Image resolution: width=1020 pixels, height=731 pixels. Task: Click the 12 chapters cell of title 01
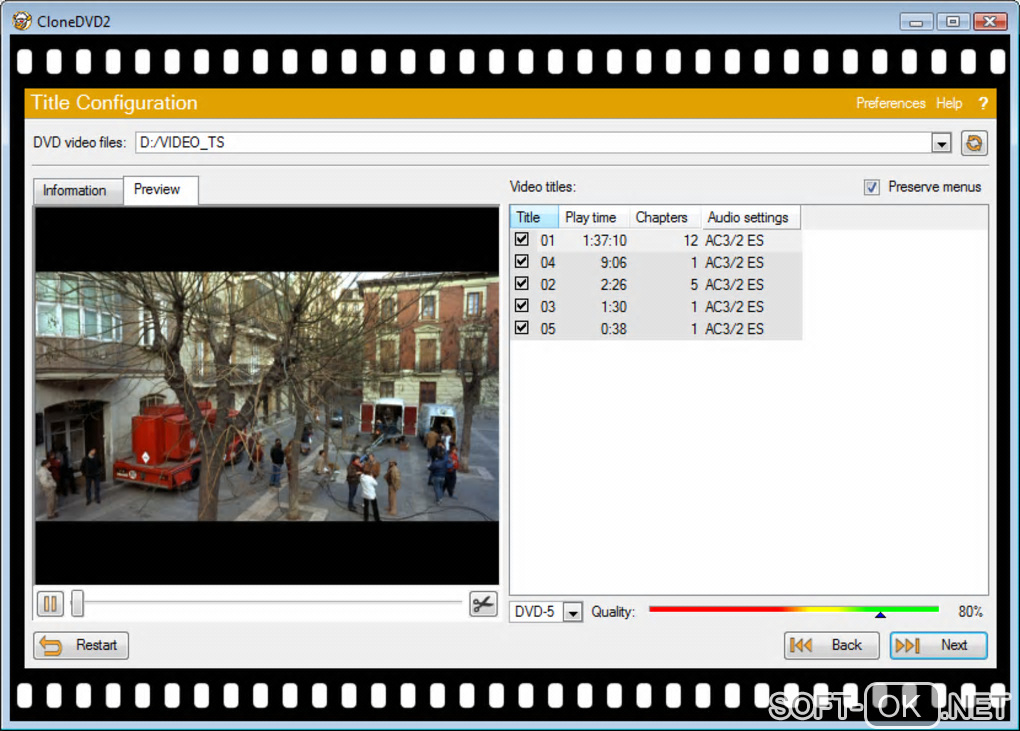690,241
